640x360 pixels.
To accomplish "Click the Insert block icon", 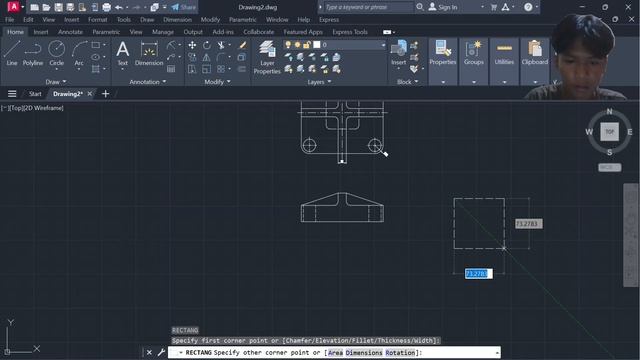I will click(x=398, y=52).
